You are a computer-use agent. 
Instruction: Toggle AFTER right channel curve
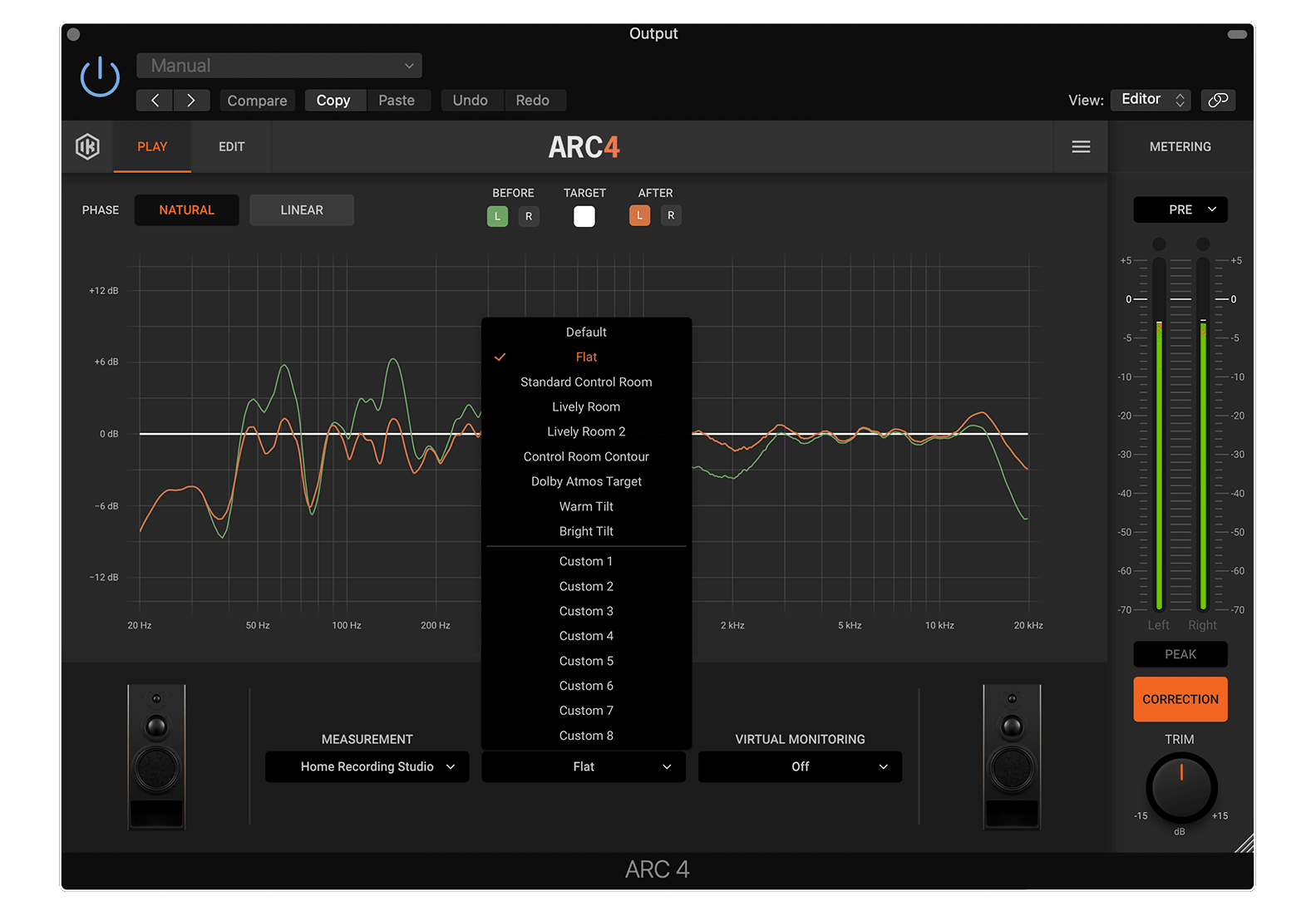[671, 216]
